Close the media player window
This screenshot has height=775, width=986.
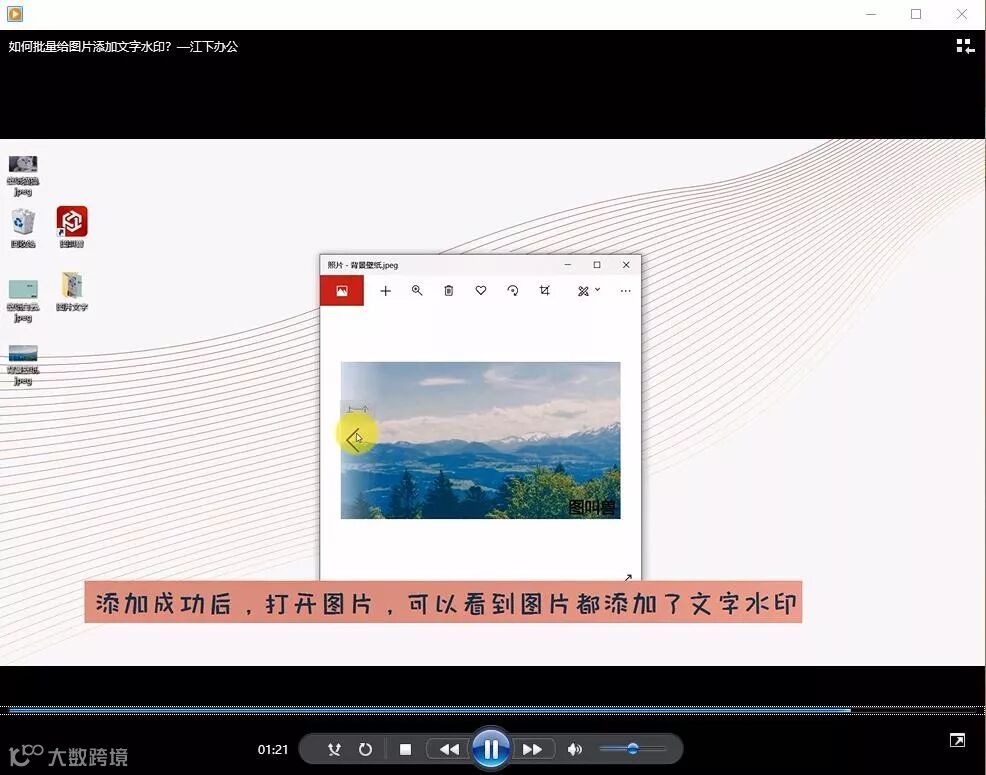(961, 14)
